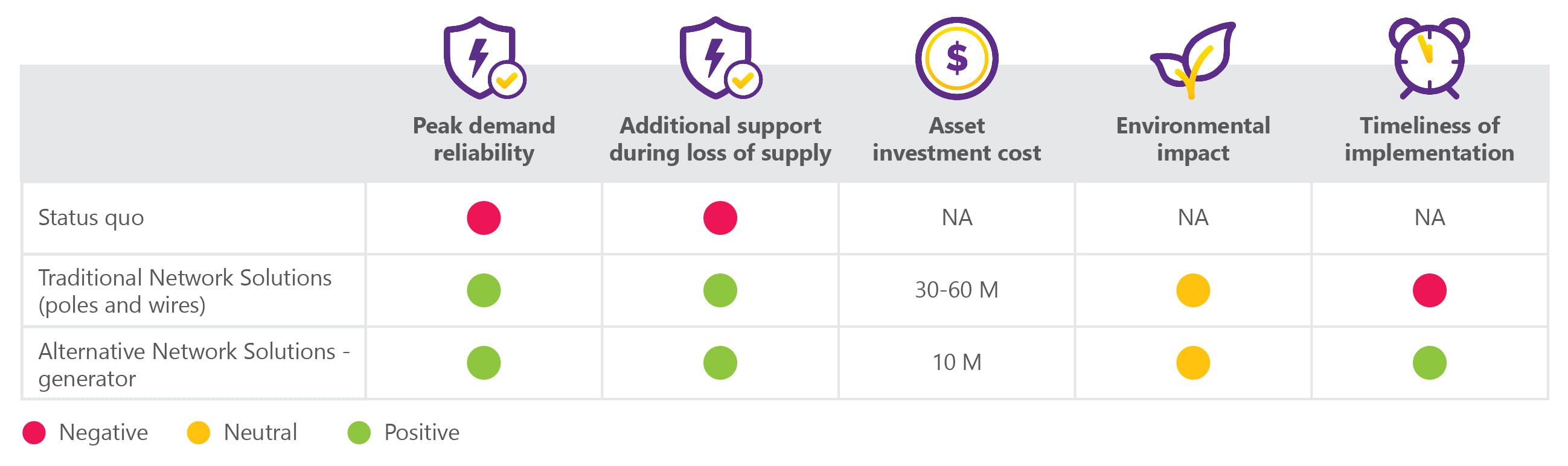Select Traditional Network Solutions row label
The image size is (1568, 466).
(x=184, y=291)
